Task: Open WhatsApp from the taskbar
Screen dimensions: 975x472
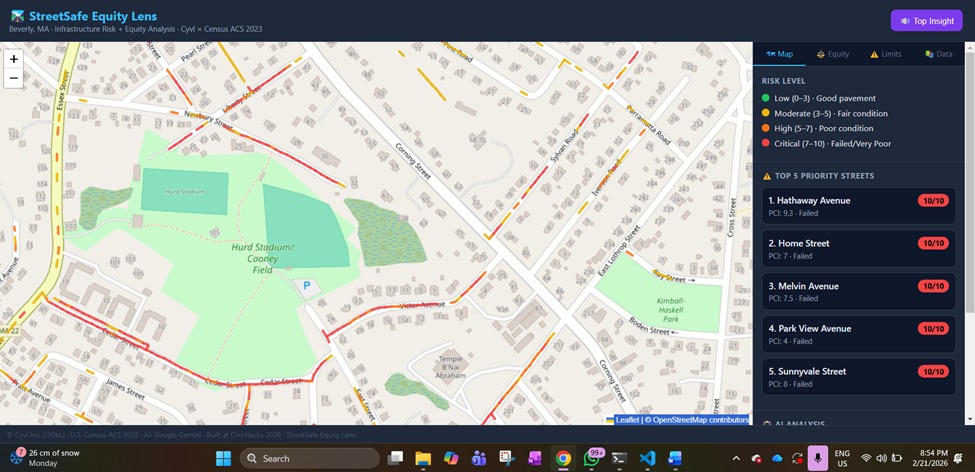Action: [x=591, y=458]
